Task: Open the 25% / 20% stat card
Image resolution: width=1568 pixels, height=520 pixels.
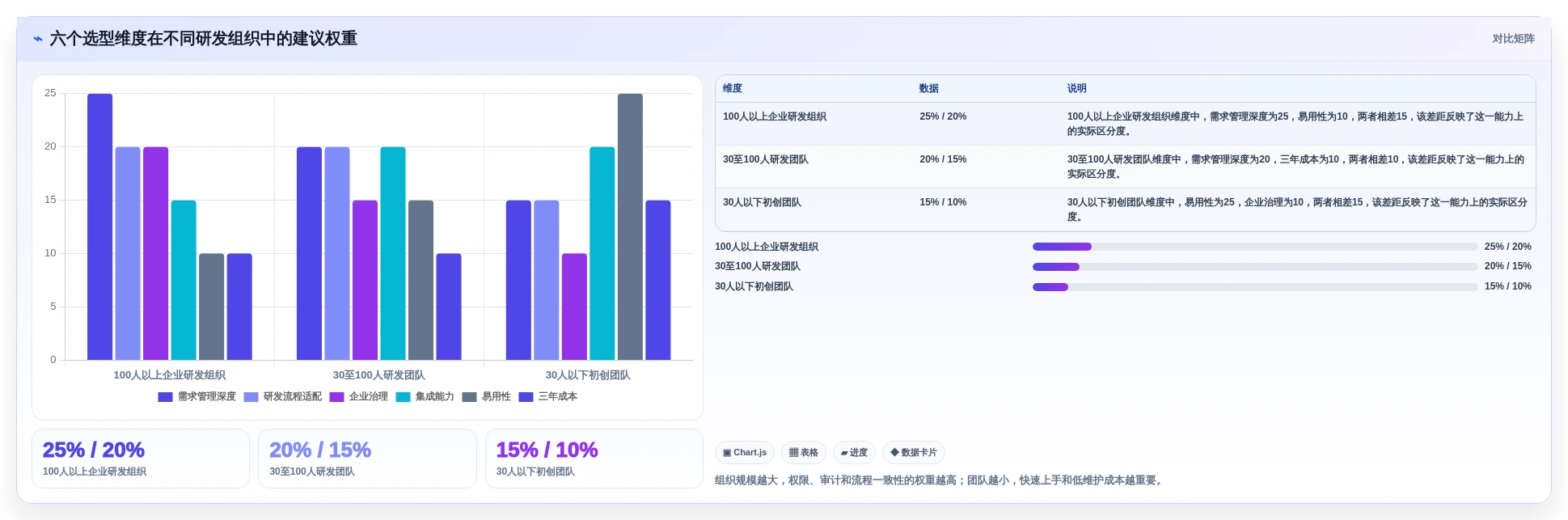Action: [x=141, y=459]
